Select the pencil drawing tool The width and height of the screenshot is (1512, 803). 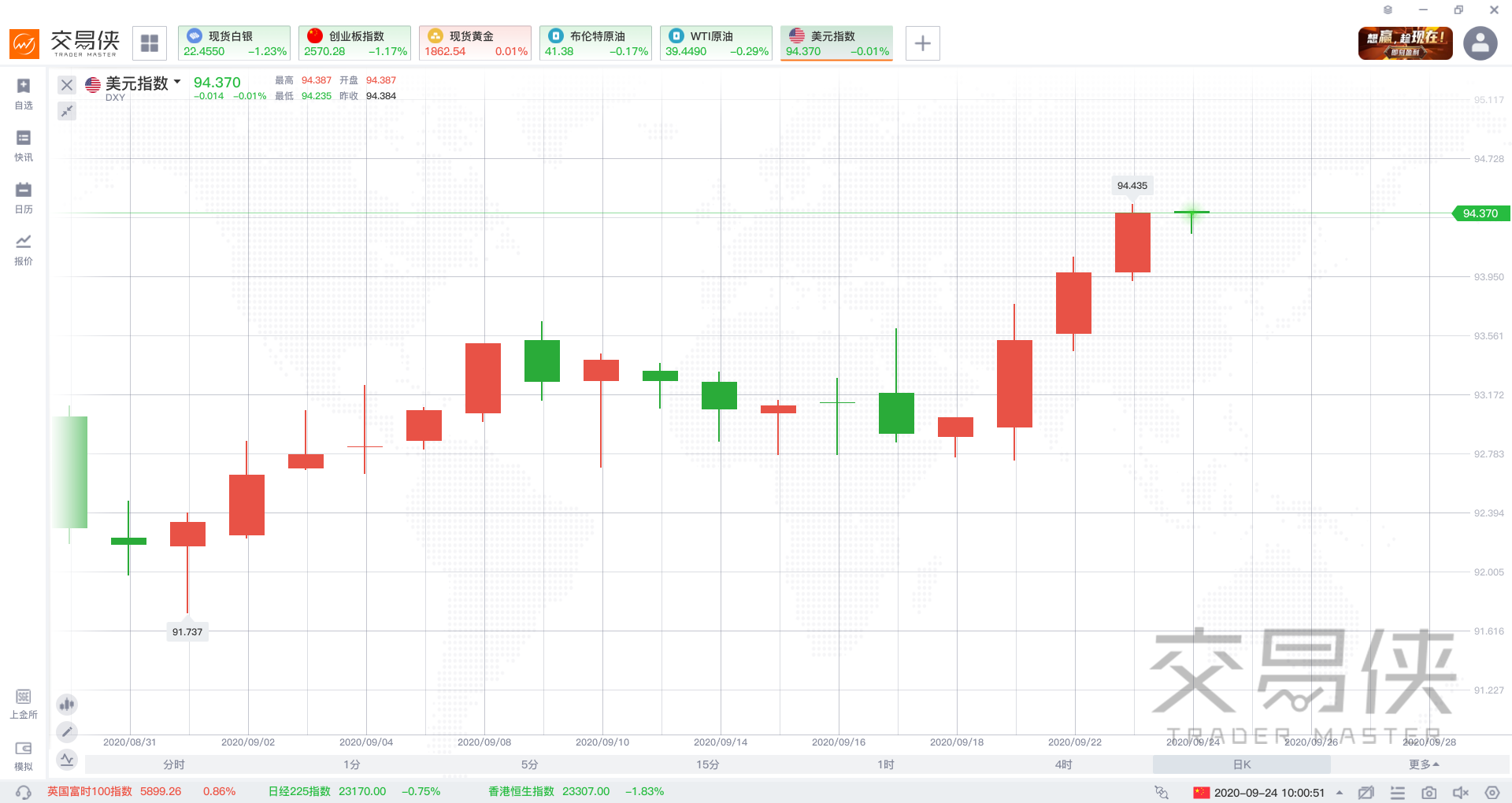coord(67,732)
